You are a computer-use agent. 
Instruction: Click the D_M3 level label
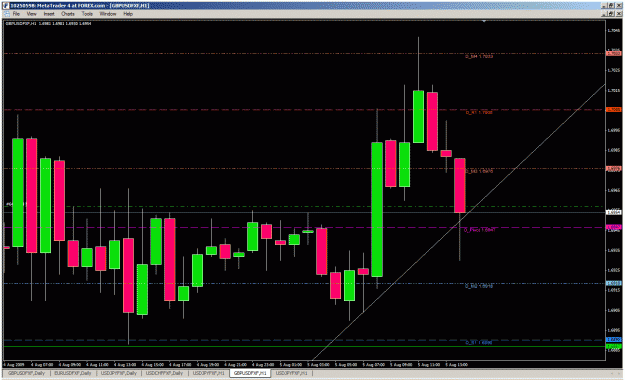479,171
